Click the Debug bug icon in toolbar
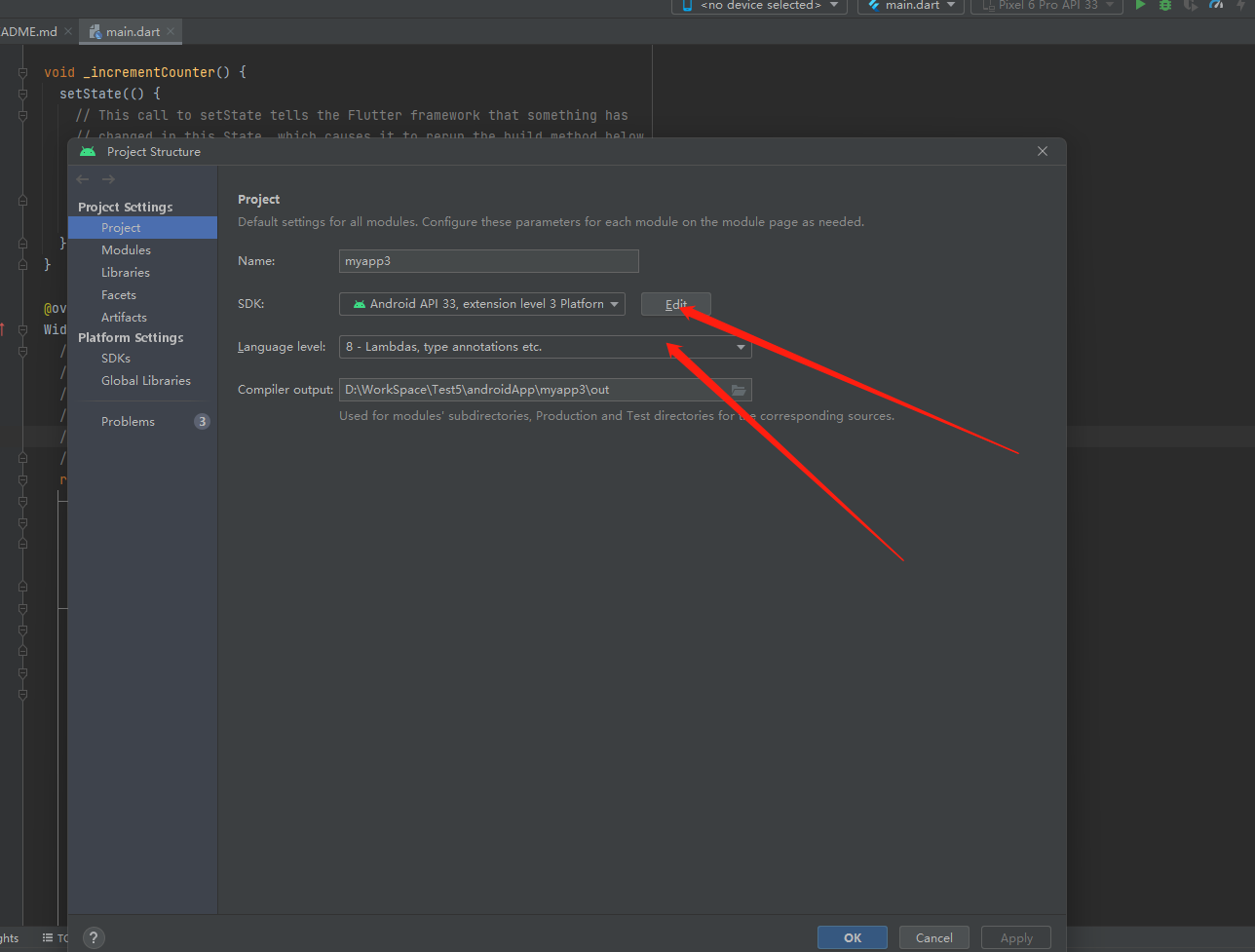 (x=1165, y=6)
